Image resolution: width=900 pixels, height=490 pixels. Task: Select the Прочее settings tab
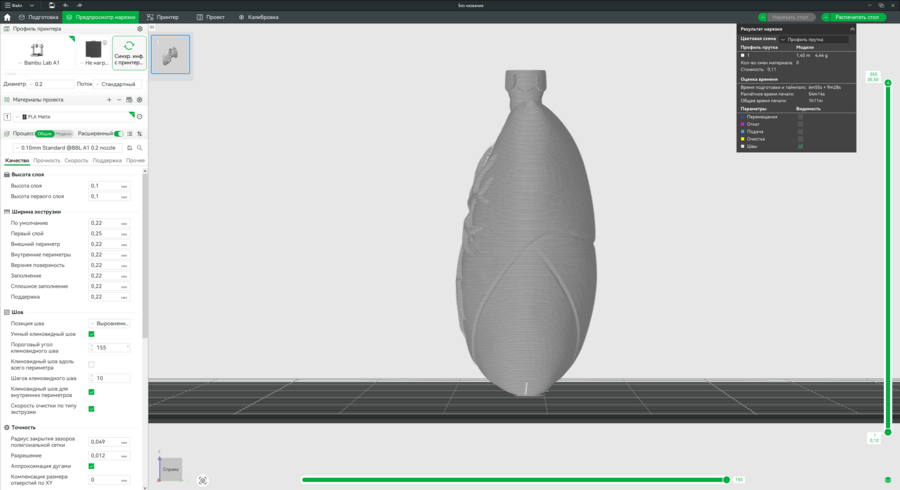click(x=135, y=161)
